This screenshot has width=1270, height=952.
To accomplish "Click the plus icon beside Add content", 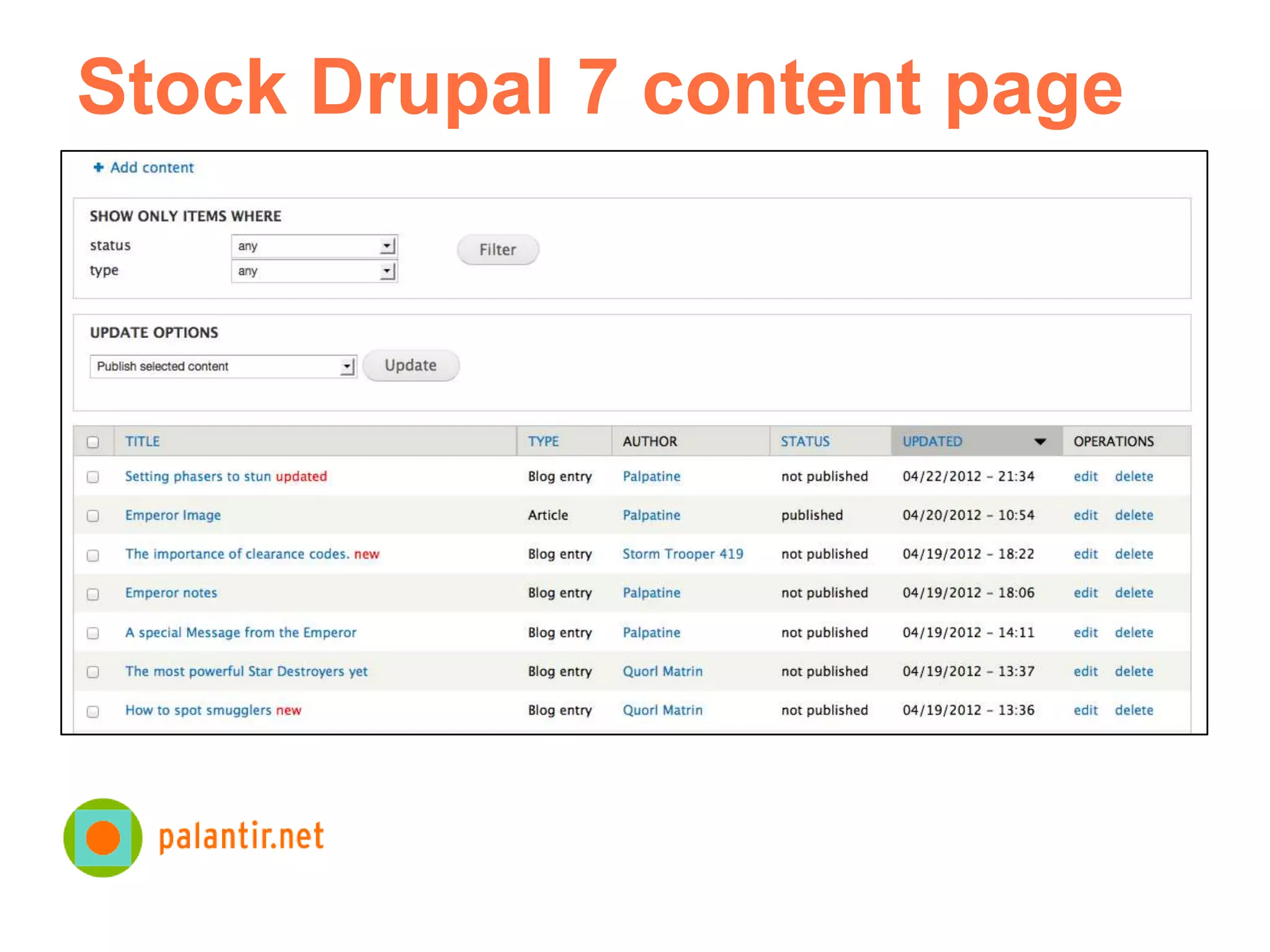I will coord(98,167).
